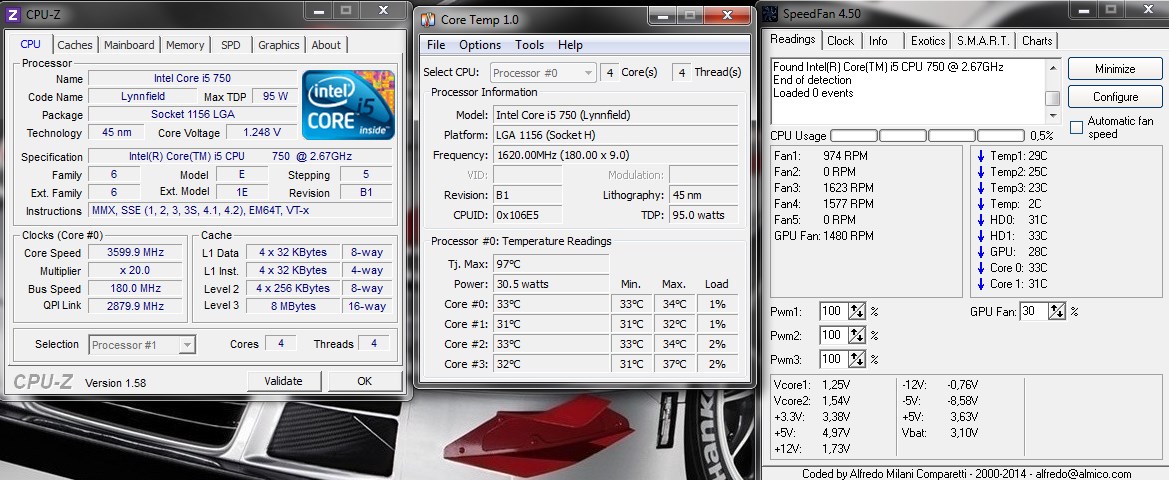The width and height of the screenshot is (1169, 480).
Task: Enable Automatic fan speed checkbox
Action: coord(1077,127)
